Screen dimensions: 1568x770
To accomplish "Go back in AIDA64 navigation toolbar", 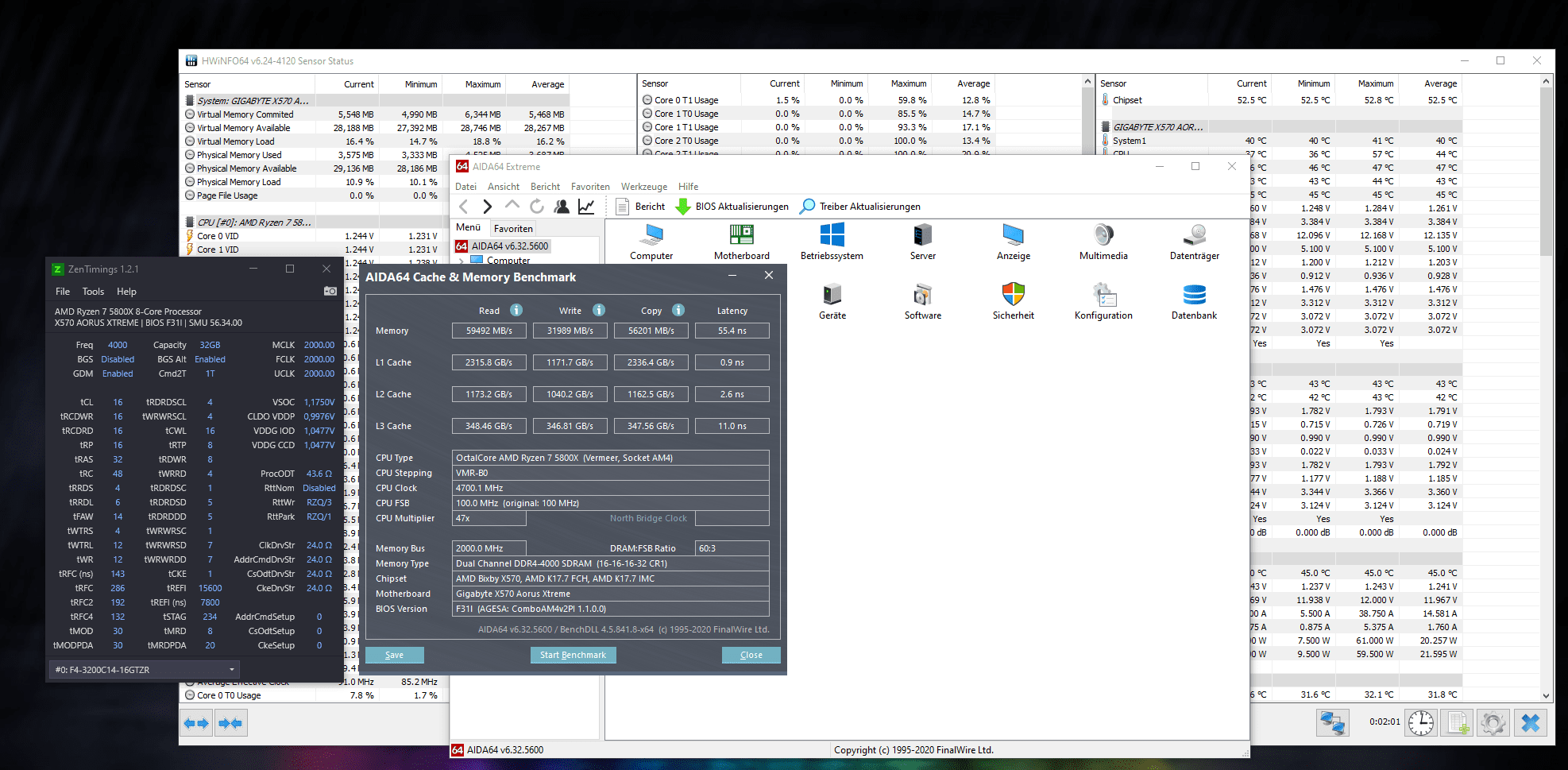I will pyautogui.click(x=464, y=207).
